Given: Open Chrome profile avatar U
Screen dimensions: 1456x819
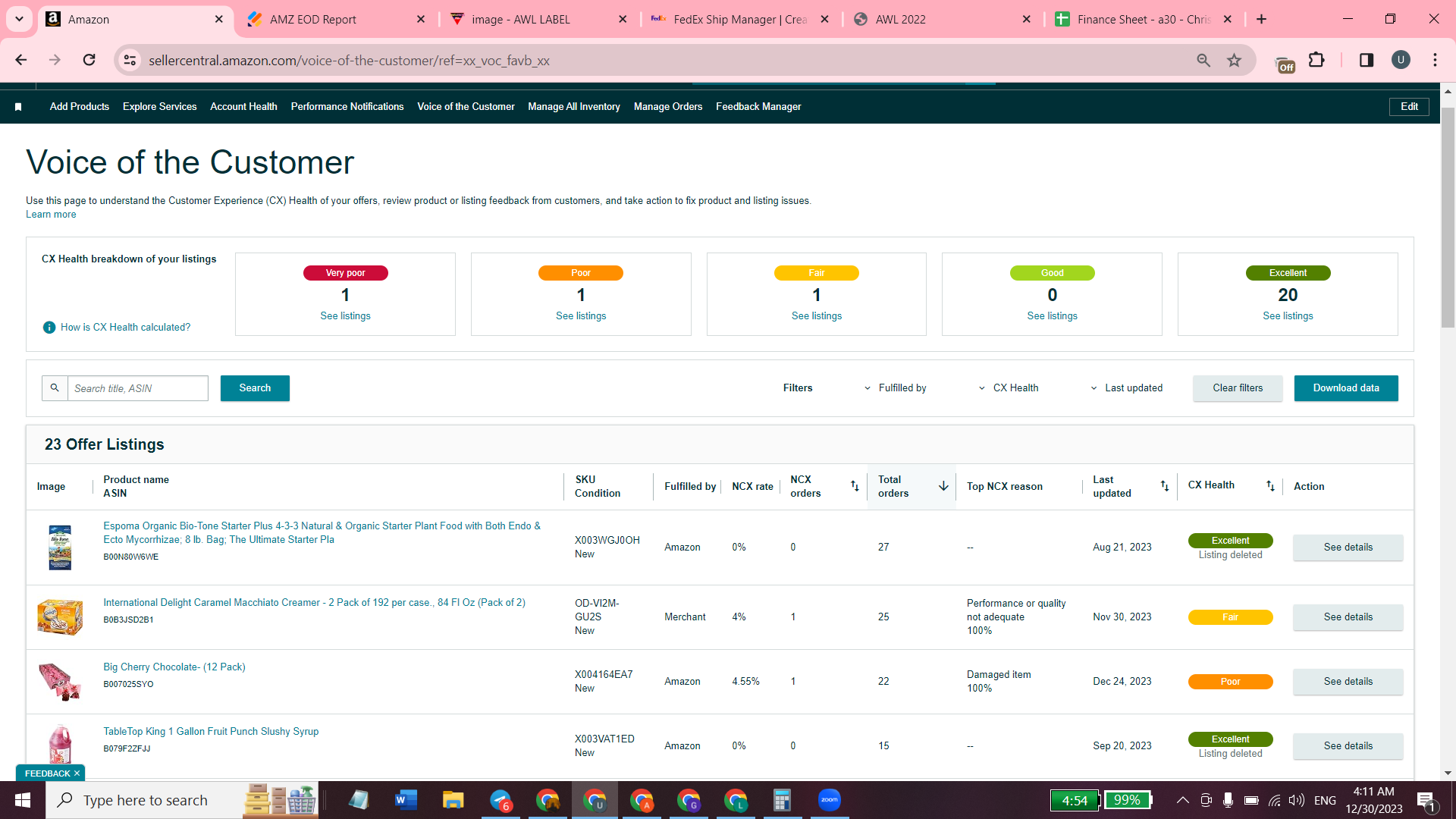Looking at the screenshot, I should [x=1401, y=60].
